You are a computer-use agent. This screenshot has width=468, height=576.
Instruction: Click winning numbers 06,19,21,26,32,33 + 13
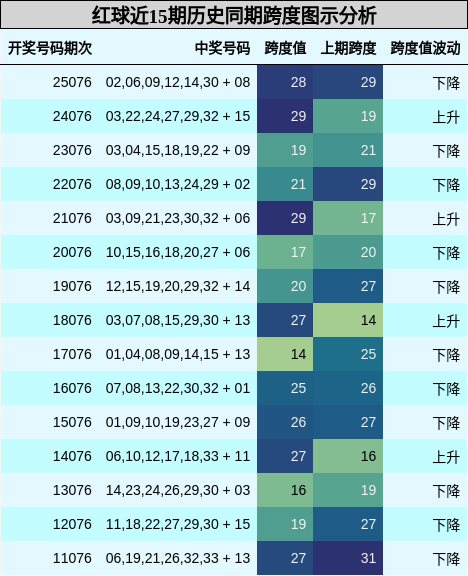coord(178,558)
